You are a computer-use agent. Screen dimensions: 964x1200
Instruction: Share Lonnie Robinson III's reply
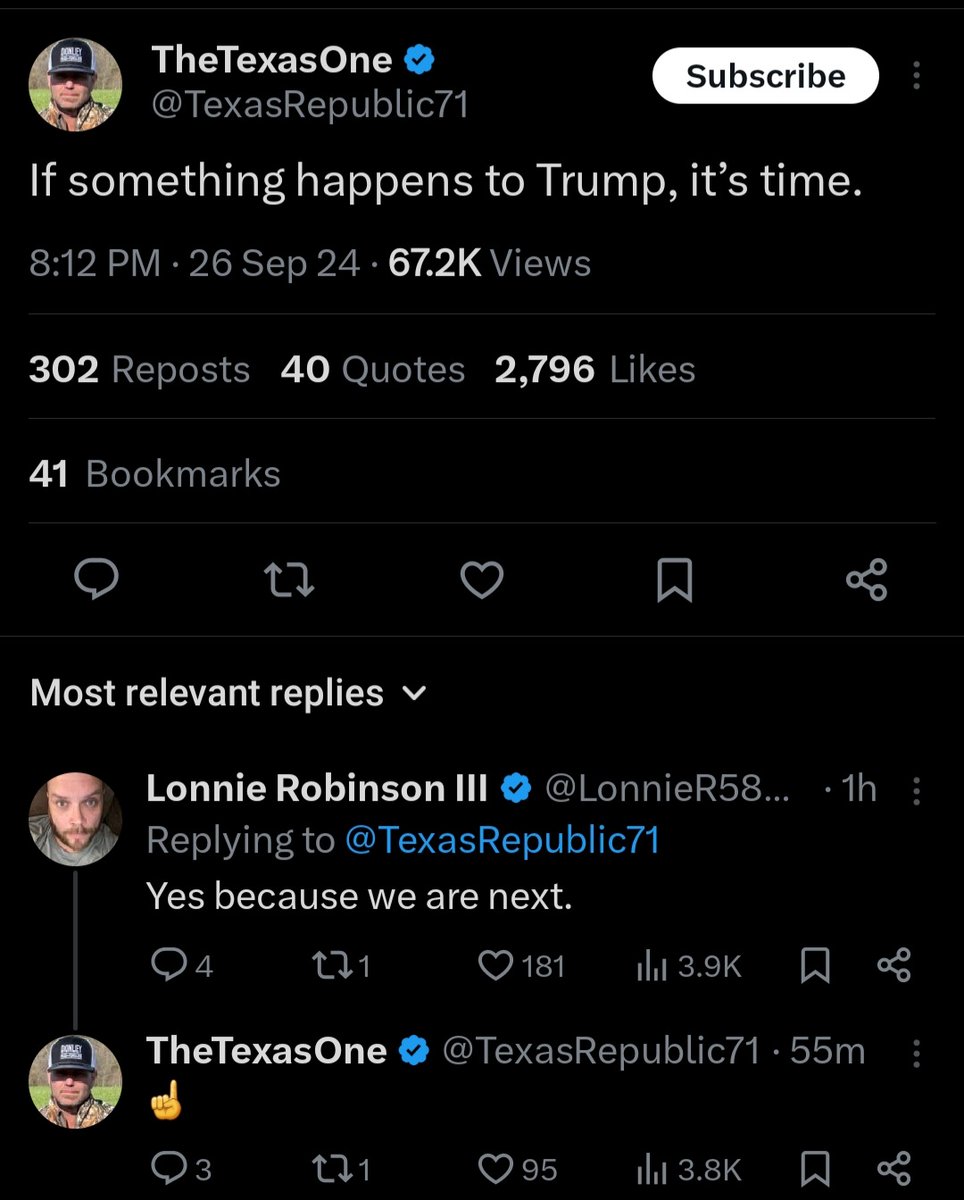pyautogui.click(x=893, y=965)
